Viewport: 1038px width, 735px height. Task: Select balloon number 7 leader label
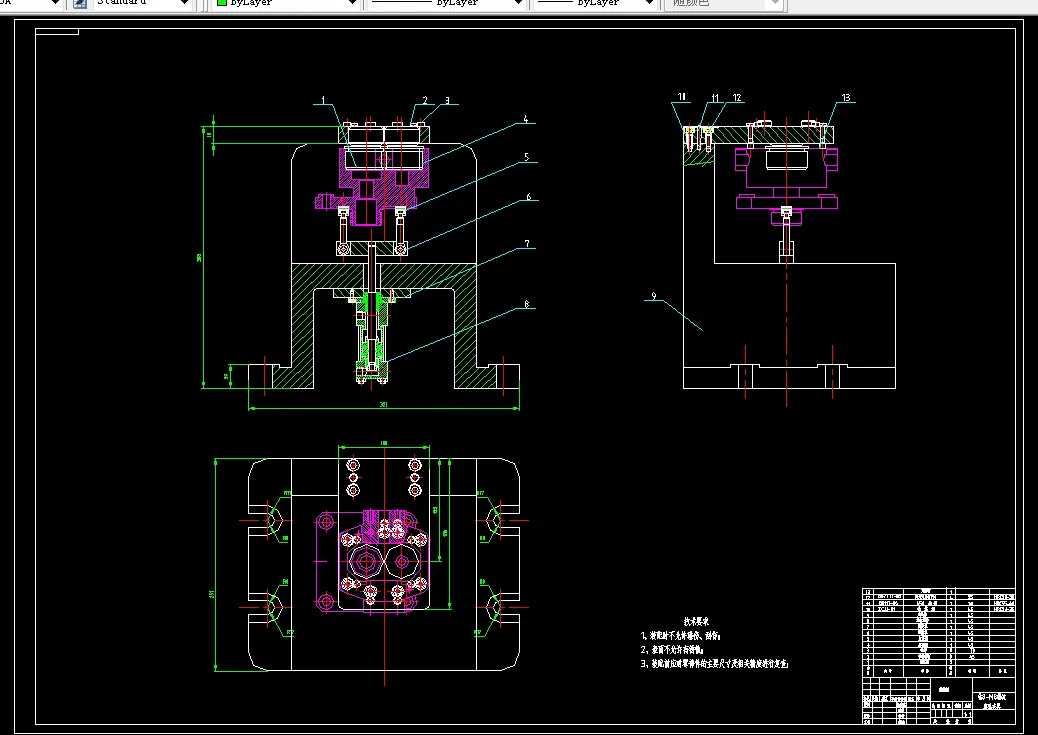pyautogui.click(x=527, y=244)
